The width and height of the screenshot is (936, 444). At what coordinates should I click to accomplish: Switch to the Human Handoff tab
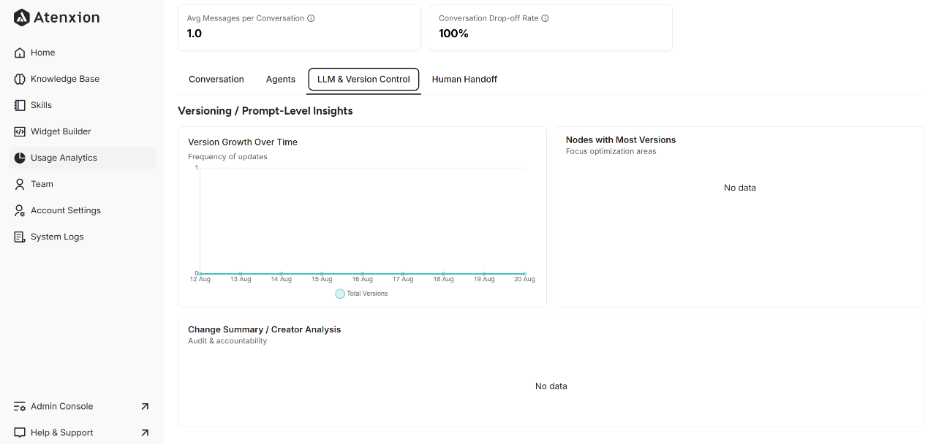[464, 79]
